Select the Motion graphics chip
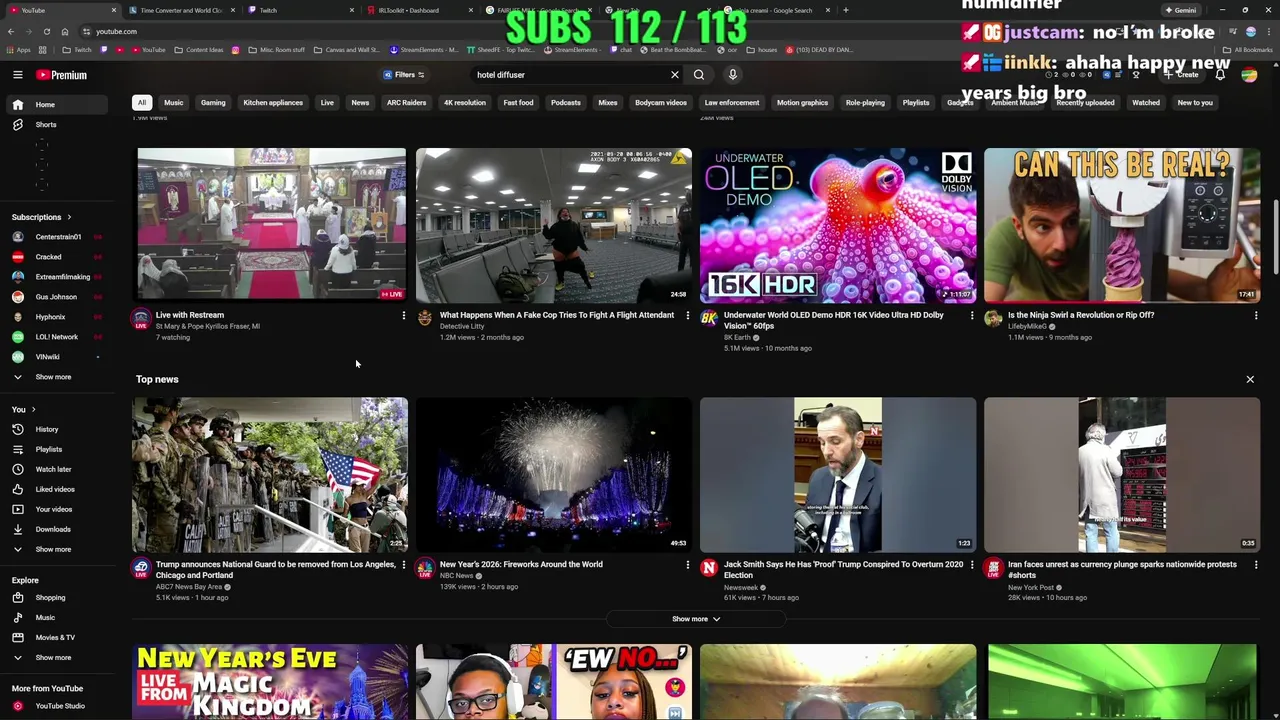 click(x=802, y=102)
